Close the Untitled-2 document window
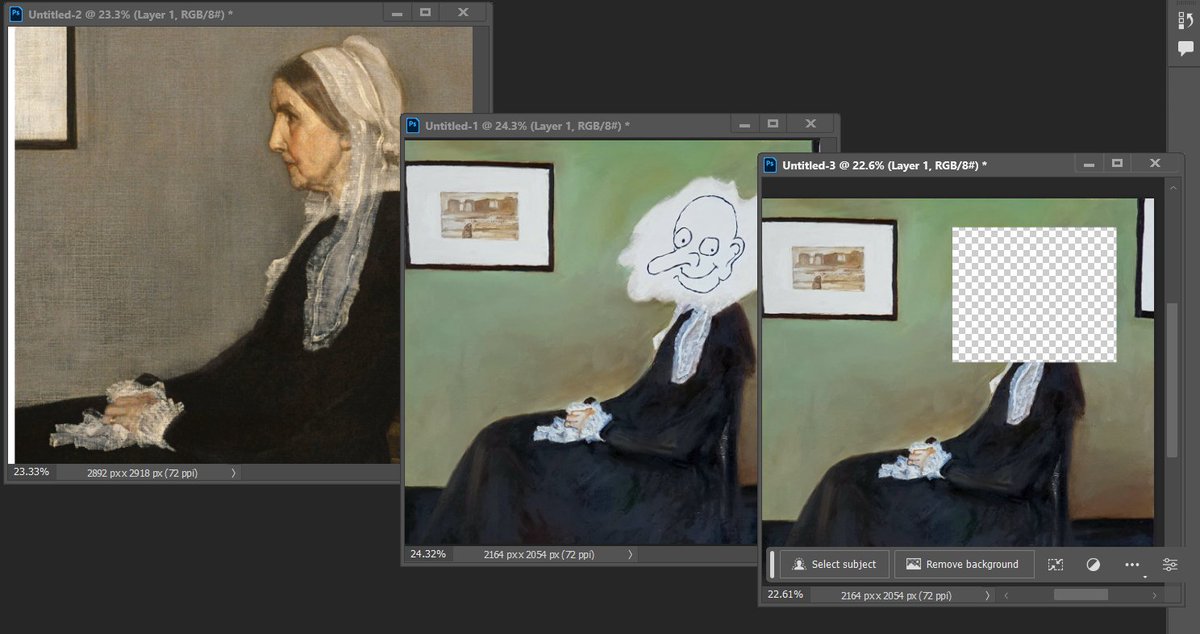 click(462, 12)
